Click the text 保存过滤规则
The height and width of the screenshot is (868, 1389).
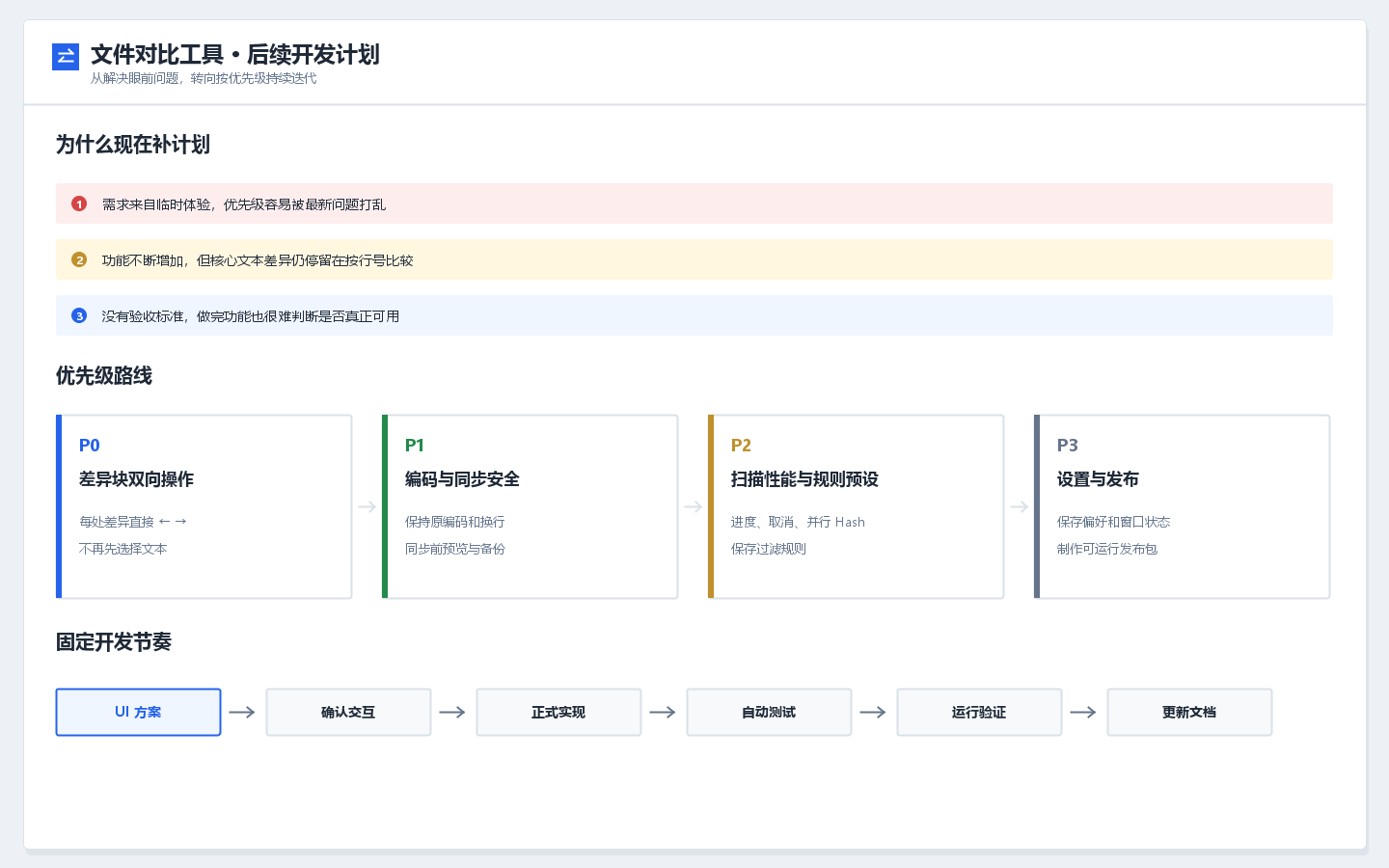click(769, 549)
